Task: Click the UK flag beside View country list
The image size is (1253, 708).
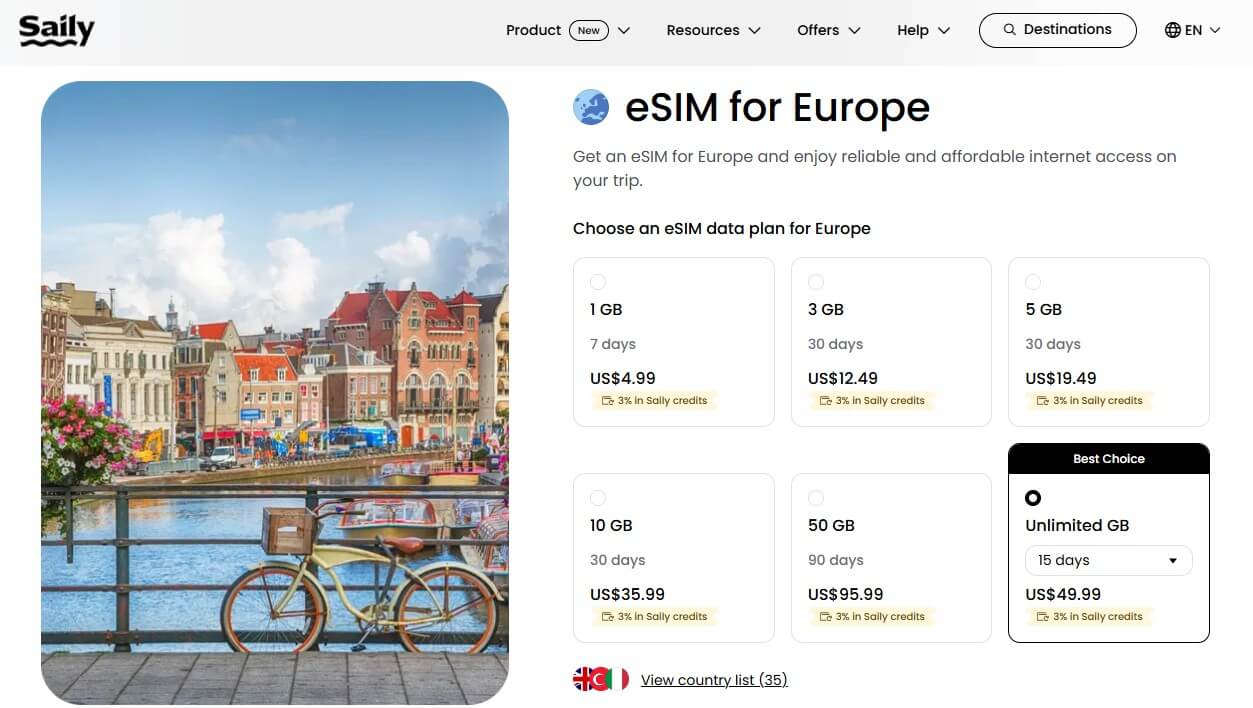Action: coord(584,678)
